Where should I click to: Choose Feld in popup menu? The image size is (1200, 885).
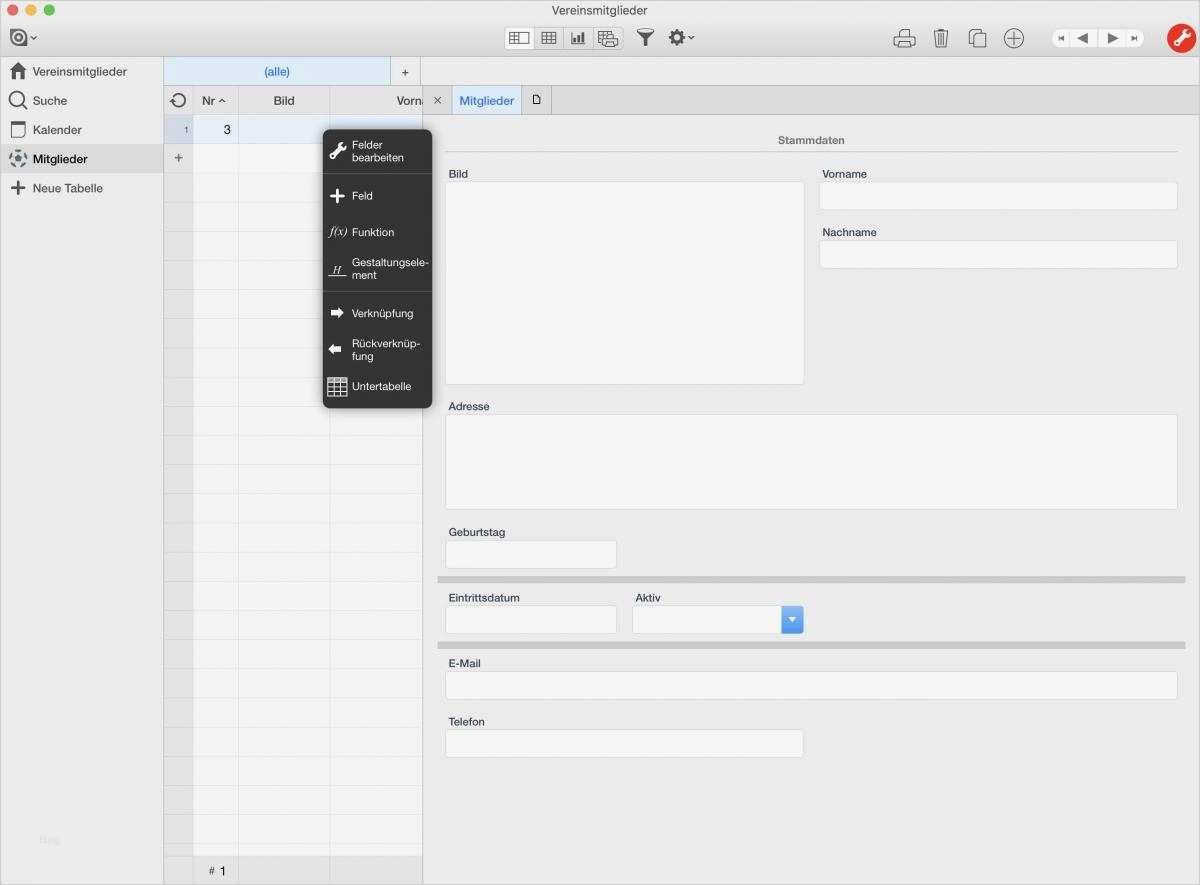click(377, 196)
